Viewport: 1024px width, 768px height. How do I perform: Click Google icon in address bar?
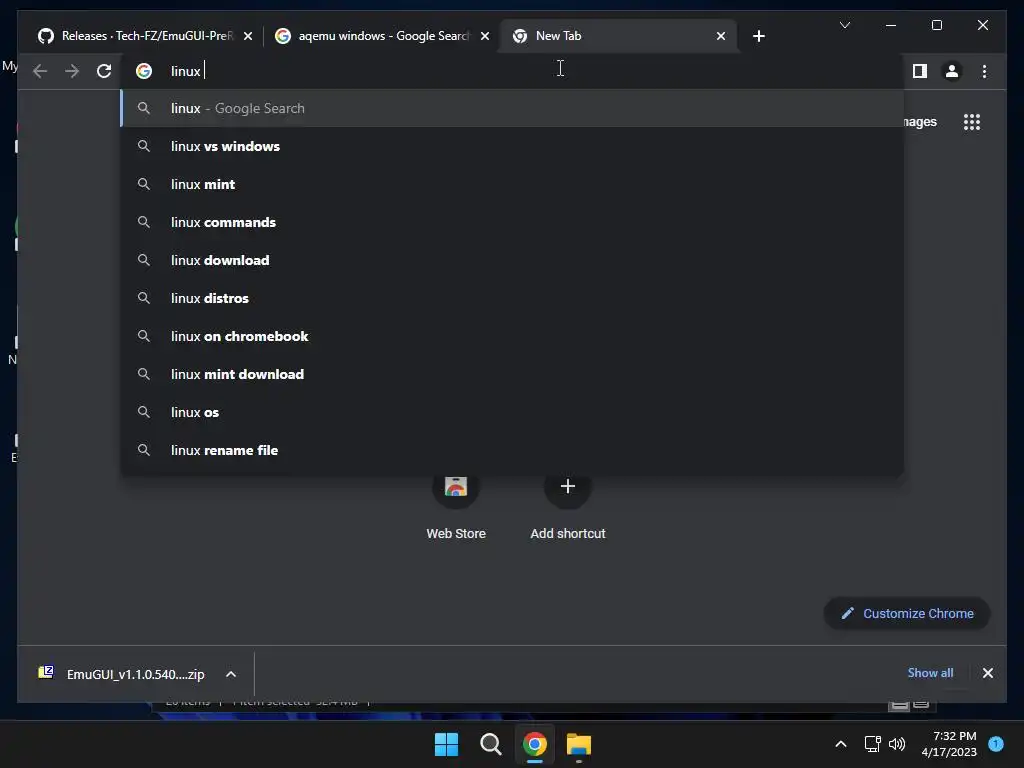coord(144,71)
